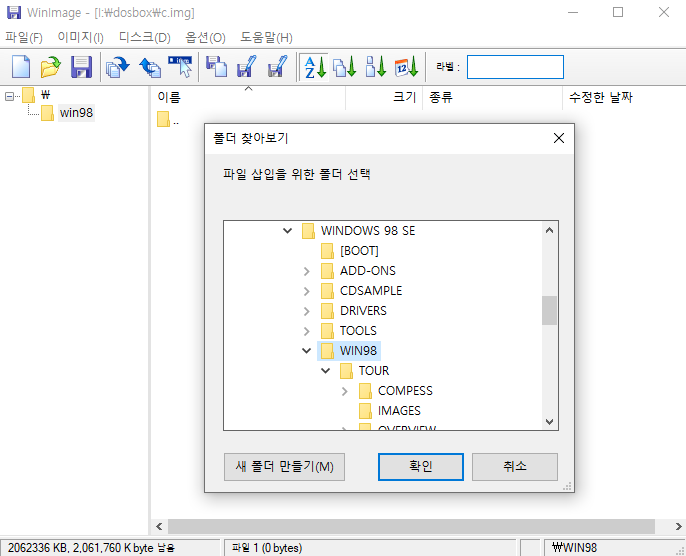Expand the TOOLS folder

(x=307, y=331)
